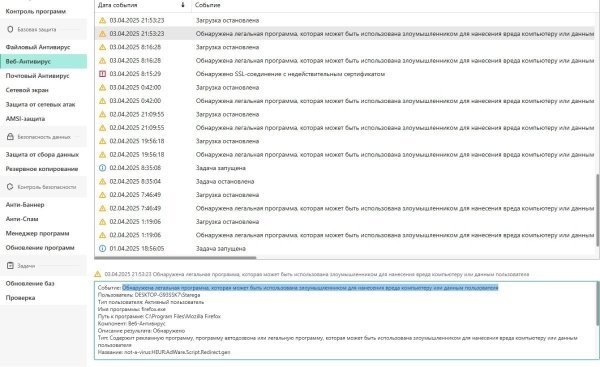The height and width of the screenshot is (367, 600).
Task: Toggle sort arrow in Дата события column
Action: [x=183, y=5]
